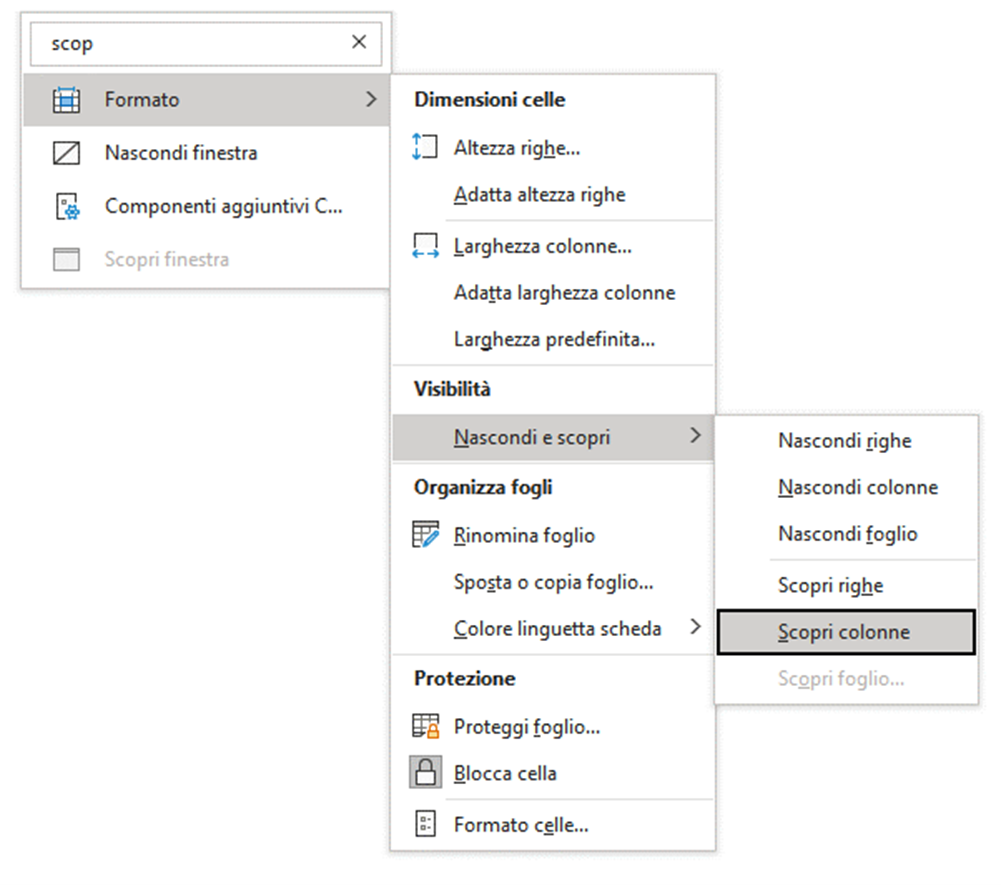
Task: Expand the Nascondi e scopri arrow
Action: coord(696,436)
